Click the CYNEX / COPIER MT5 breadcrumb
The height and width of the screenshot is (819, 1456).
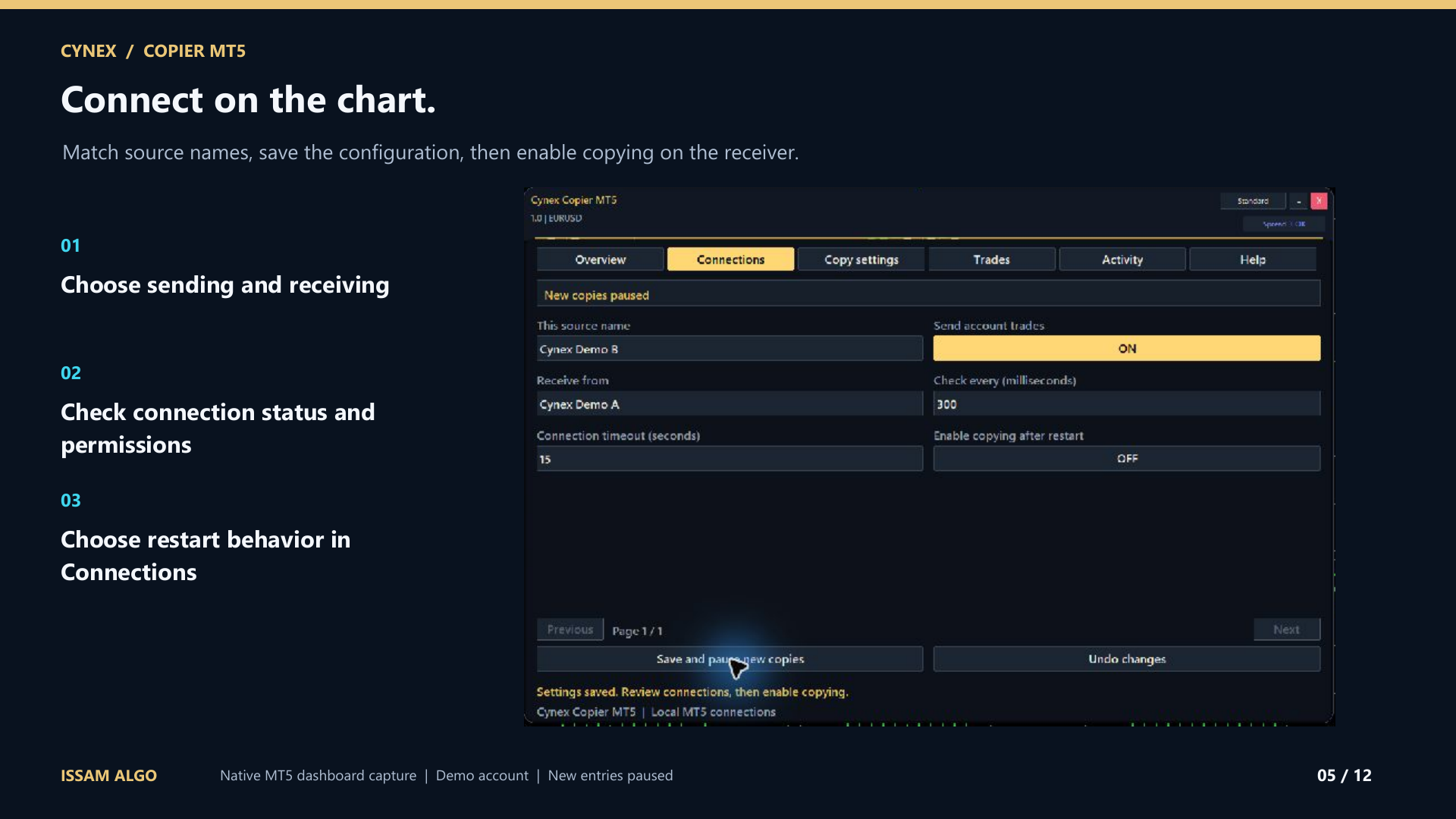(153, 51)
